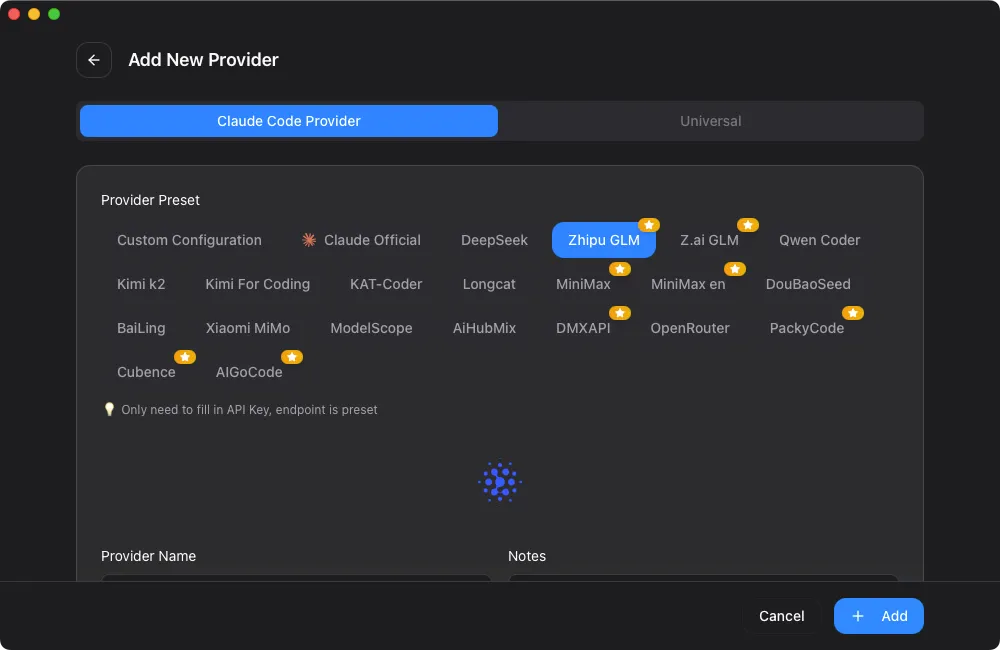Click the Add button
The width and height of the screenshot is (1000, 650).
[878, 616]
